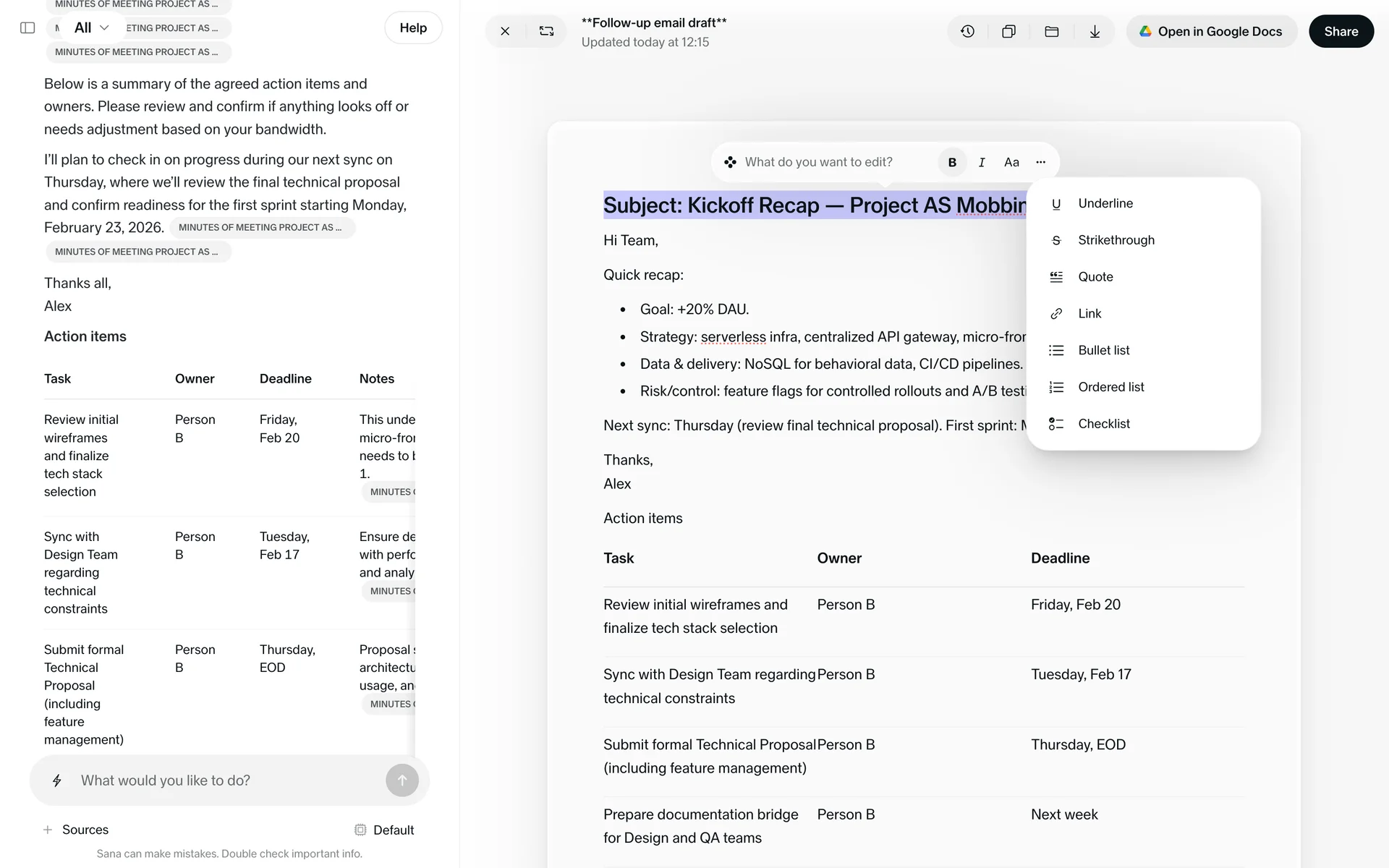The image size is (1389, 868).
Task: Collapse the more formatting options menu
Action: [1040, 162]
